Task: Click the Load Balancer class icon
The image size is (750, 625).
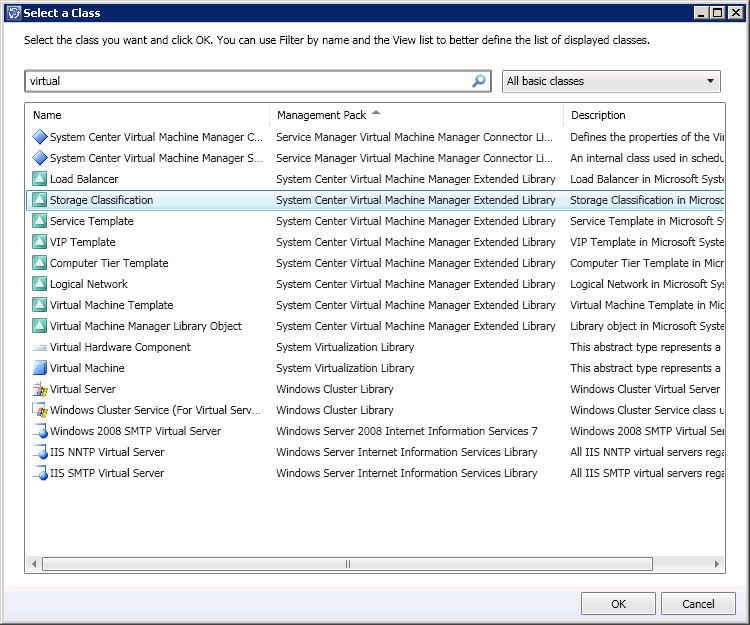Action: (40, 179)
